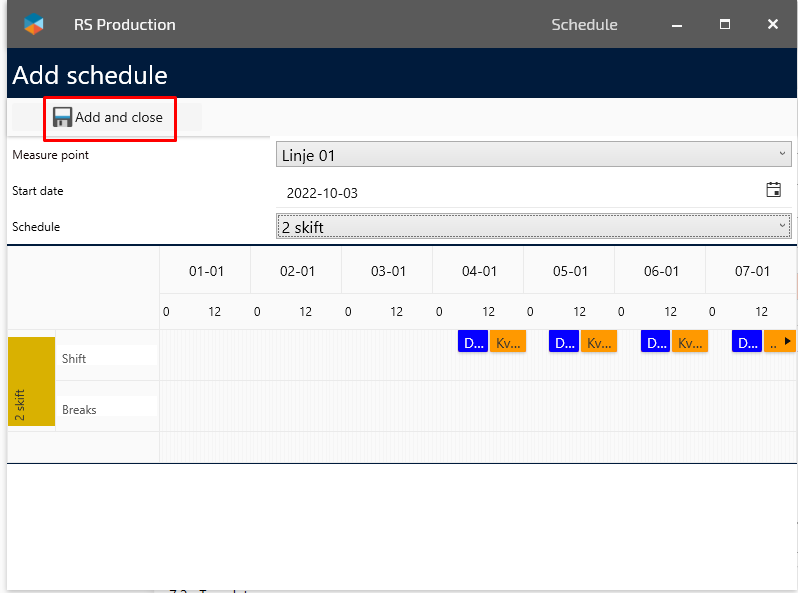Close the Schedule window
Image resolution: width=798 pixels, height=593 pixels.
coord(772,24)
